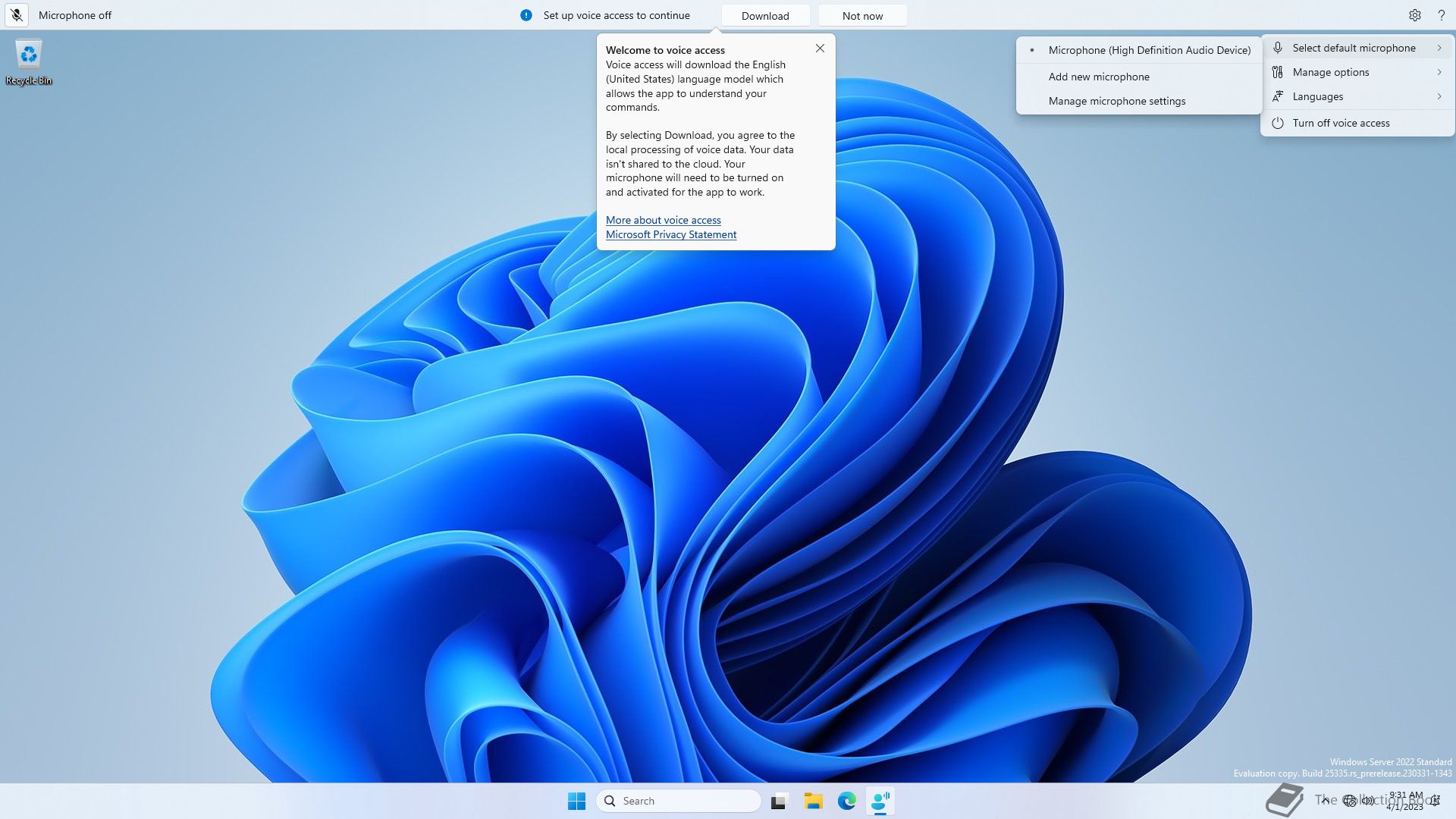Choose Not now for voice access setup
Screen dimensions: 1456x819
click(862, 16)
